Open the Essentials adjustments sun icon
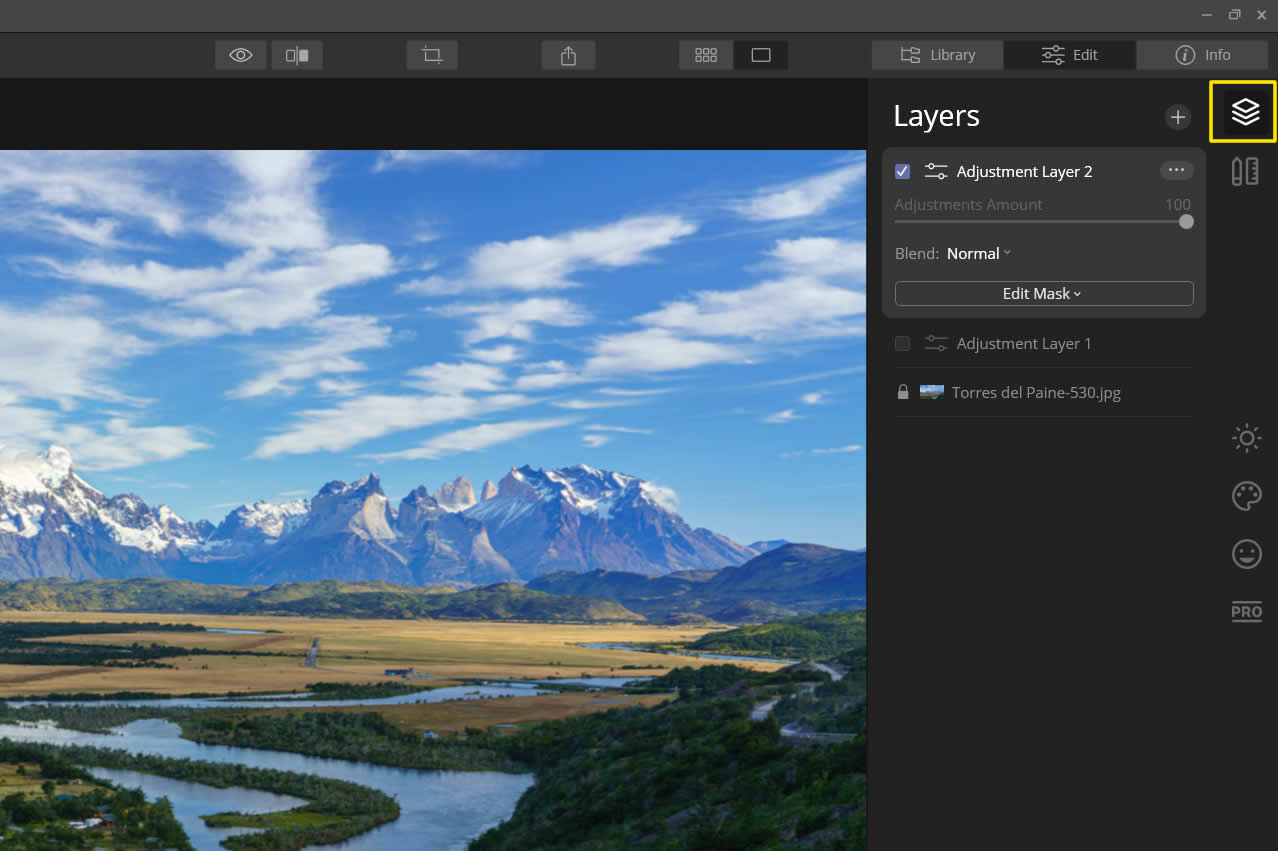 [x=1246, y=438]
